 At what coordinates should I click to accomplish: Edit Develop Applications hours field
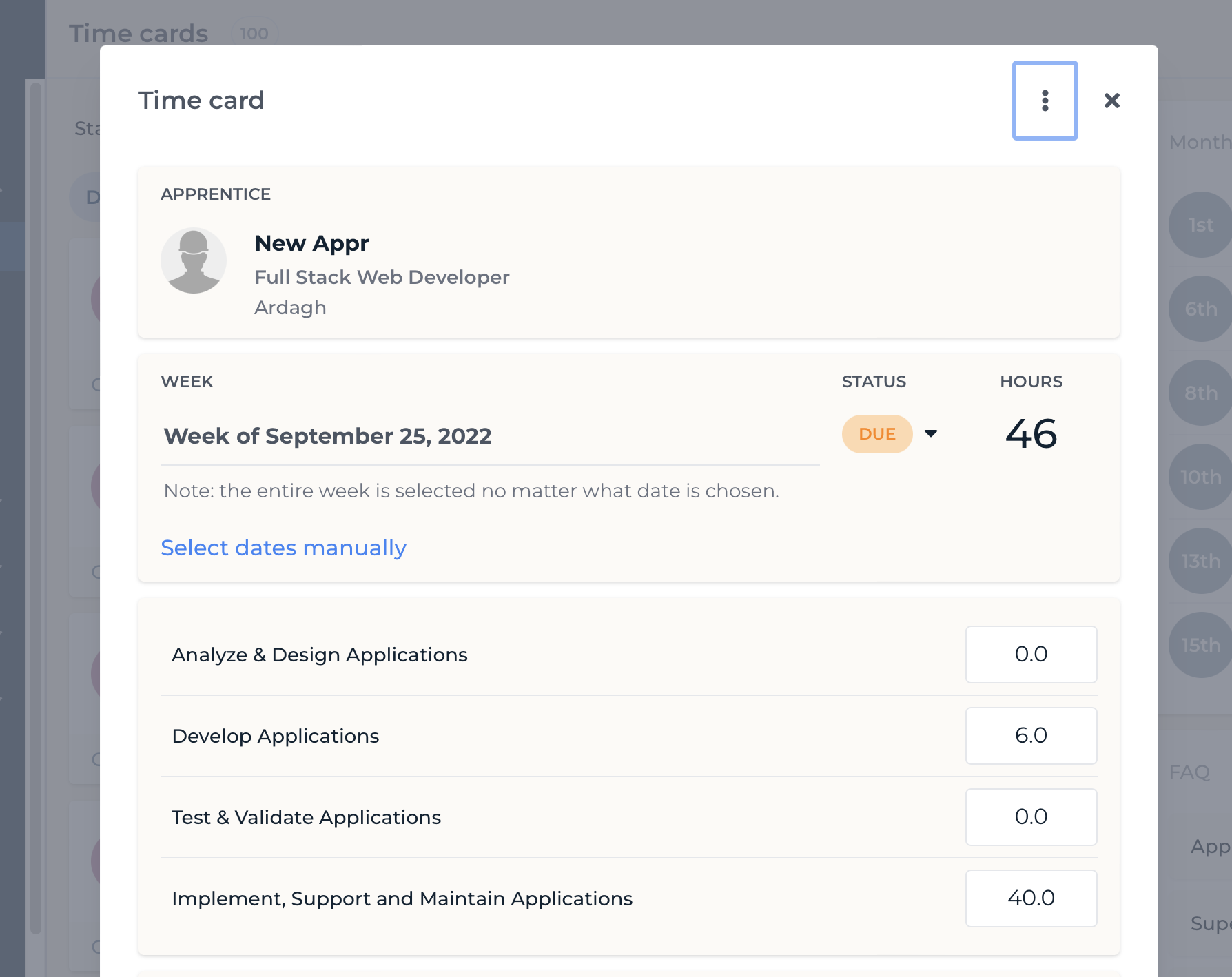click(x=1031, y=736)
